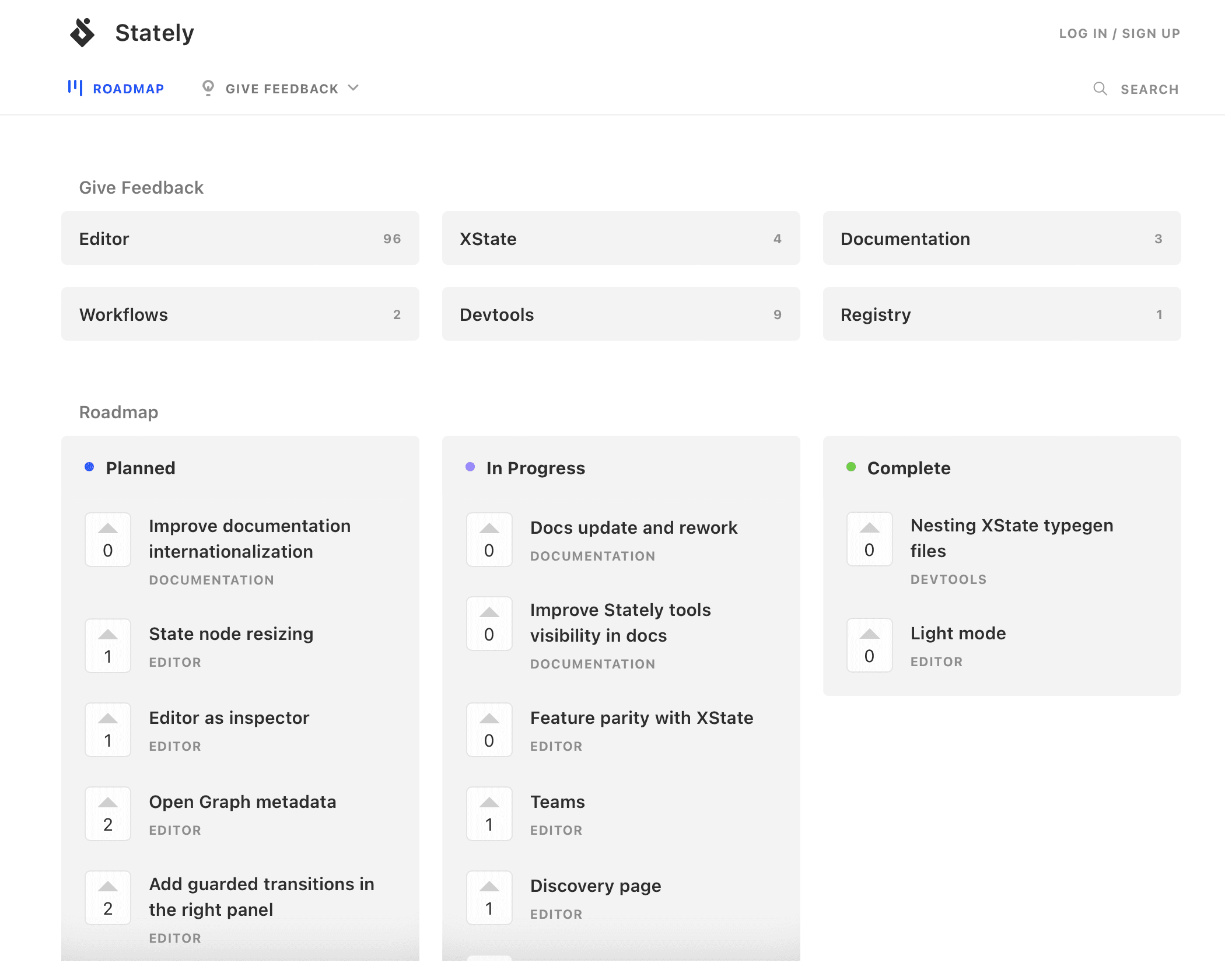1225x980 pixels.
Task: Click the Give Feedback lightbulb icon
Action: pyautogui.click(x=208, y=87)
